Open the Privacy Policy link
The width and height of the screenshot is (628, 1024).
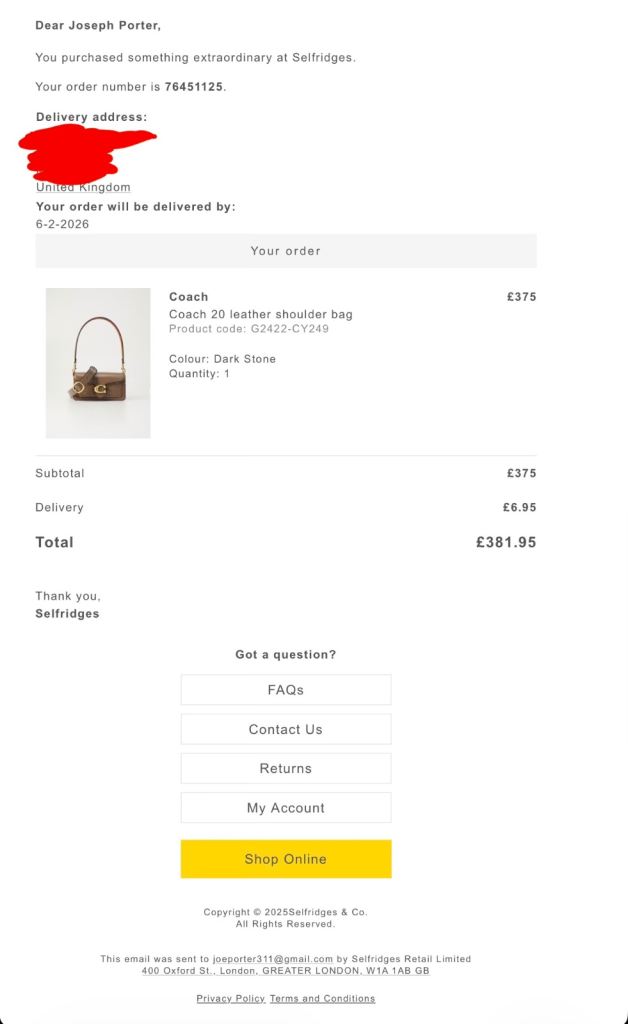pos(230,998)
